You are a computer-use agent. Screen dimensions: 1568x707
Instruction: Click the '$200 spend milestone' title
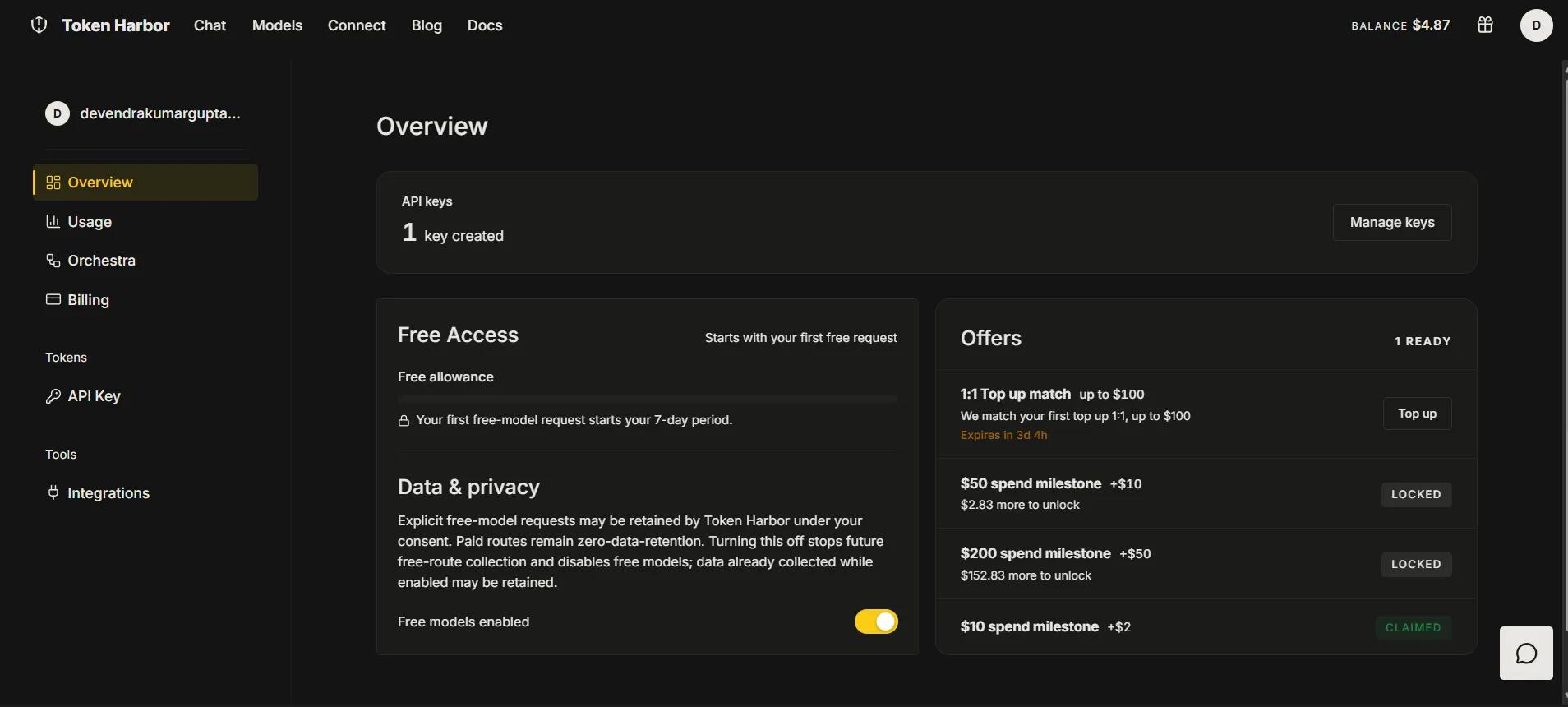(x=1035, y=553)
